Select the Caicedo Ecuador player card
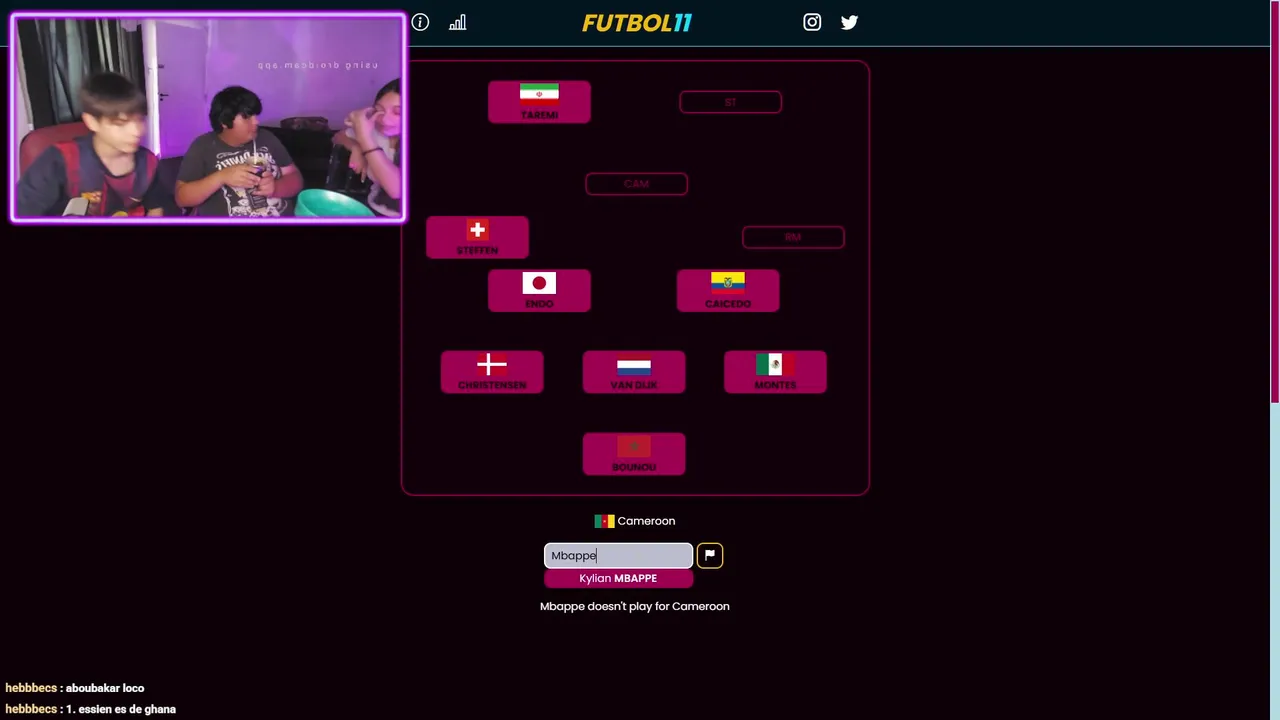Screen dimensions: 1280x720 click(728, 290)
